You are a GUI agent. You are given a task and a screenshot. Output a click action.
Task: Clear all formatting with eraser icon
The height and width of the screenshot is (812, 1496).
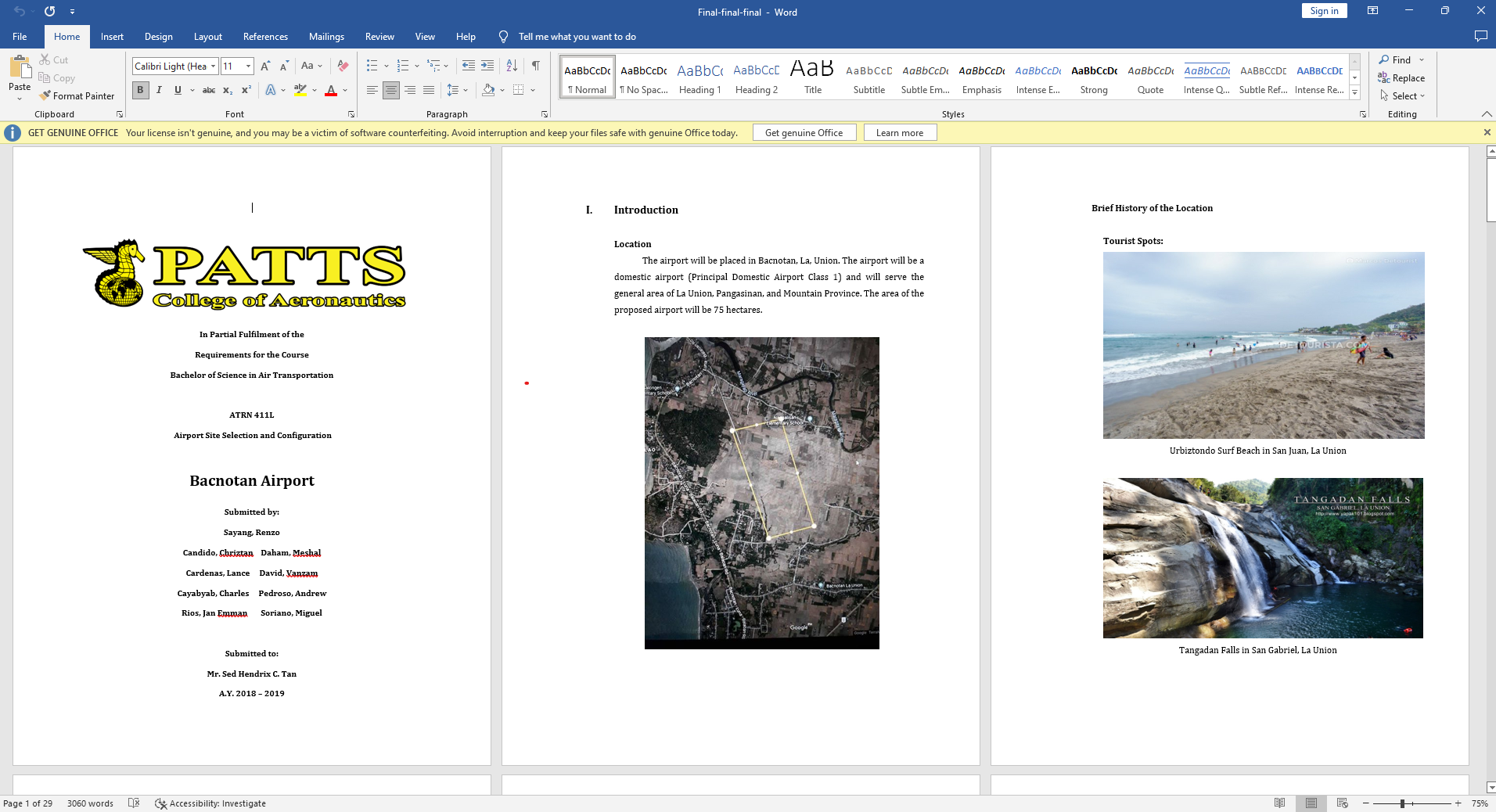coord(343,66)
